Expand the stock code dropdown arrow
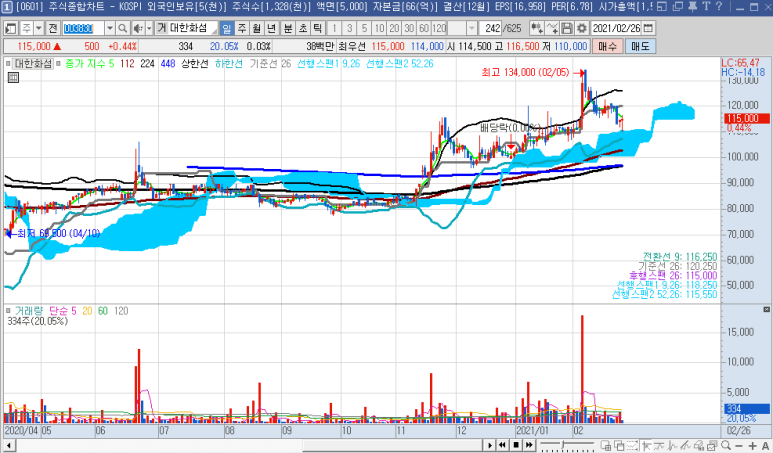Viewport: 773px width, 453px height. [112, 28]
